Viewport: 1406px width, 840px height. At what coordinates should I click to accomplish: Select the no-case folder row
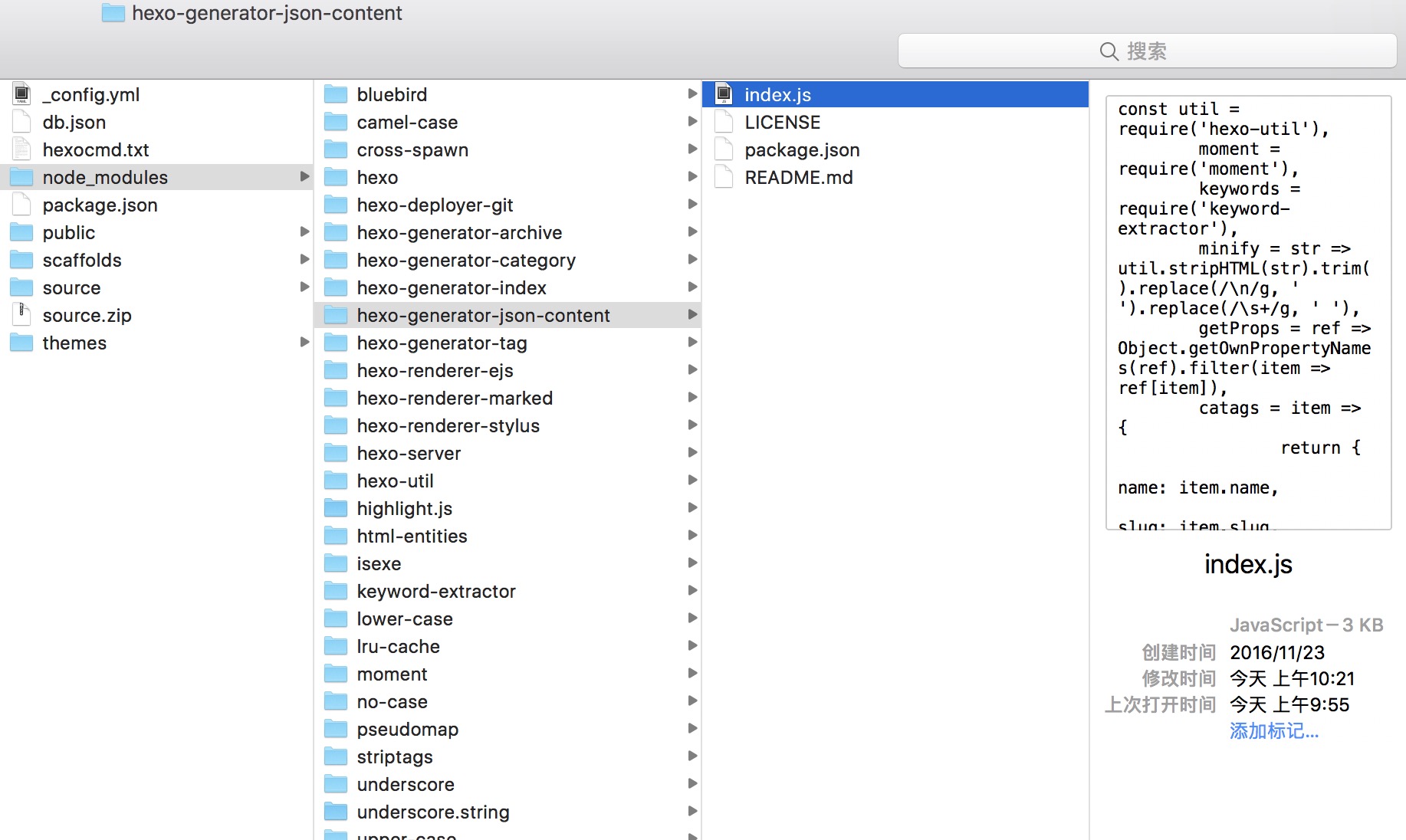point(508,701)
